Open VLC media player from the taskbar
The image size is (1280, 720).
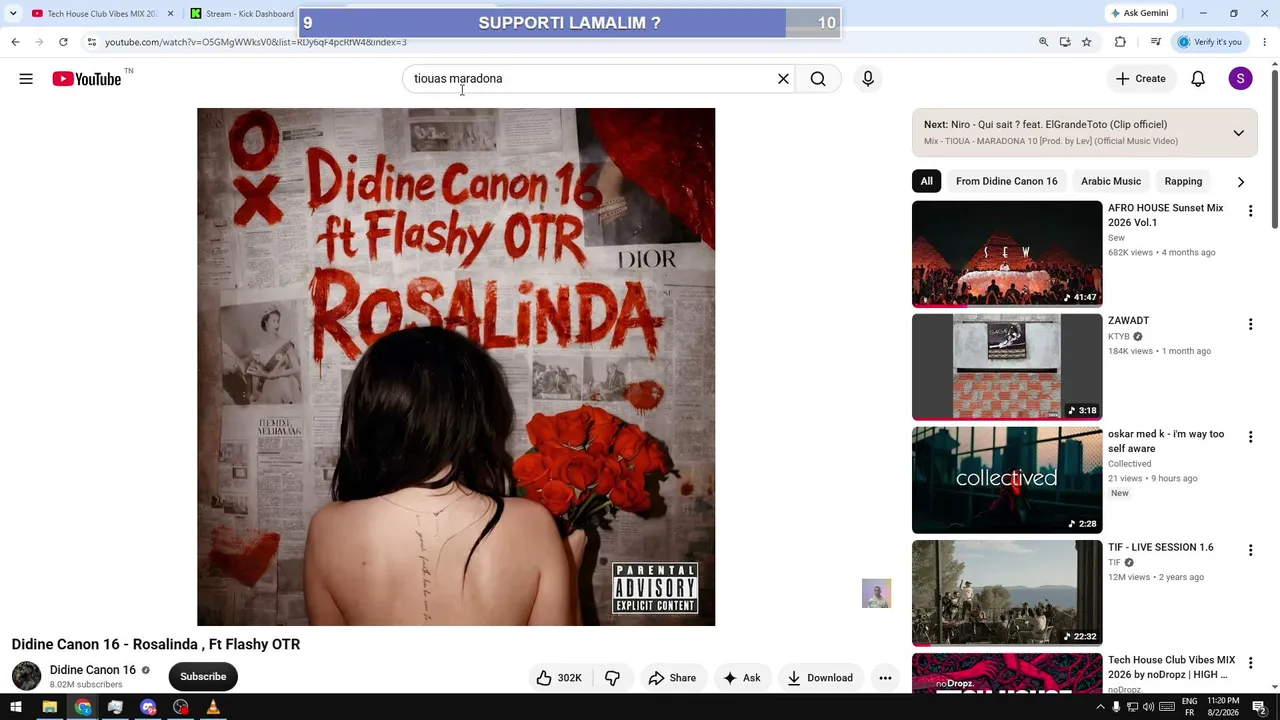point(213,708)
